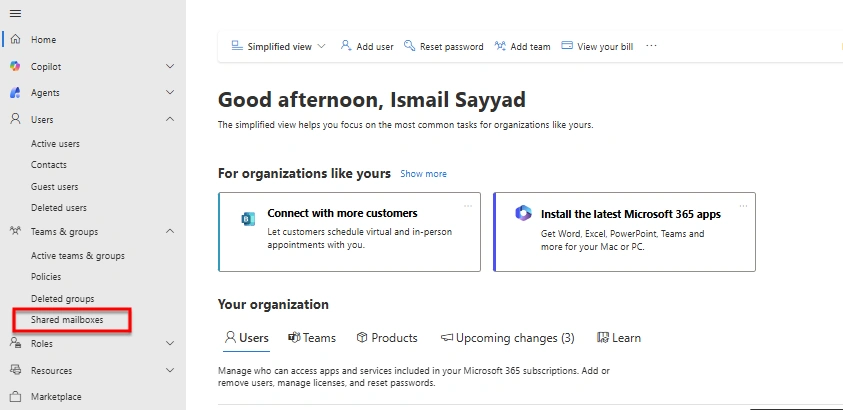Click the Resources printer icon
The height and width of the screenshot is (410, 843).
coord(16,370)
